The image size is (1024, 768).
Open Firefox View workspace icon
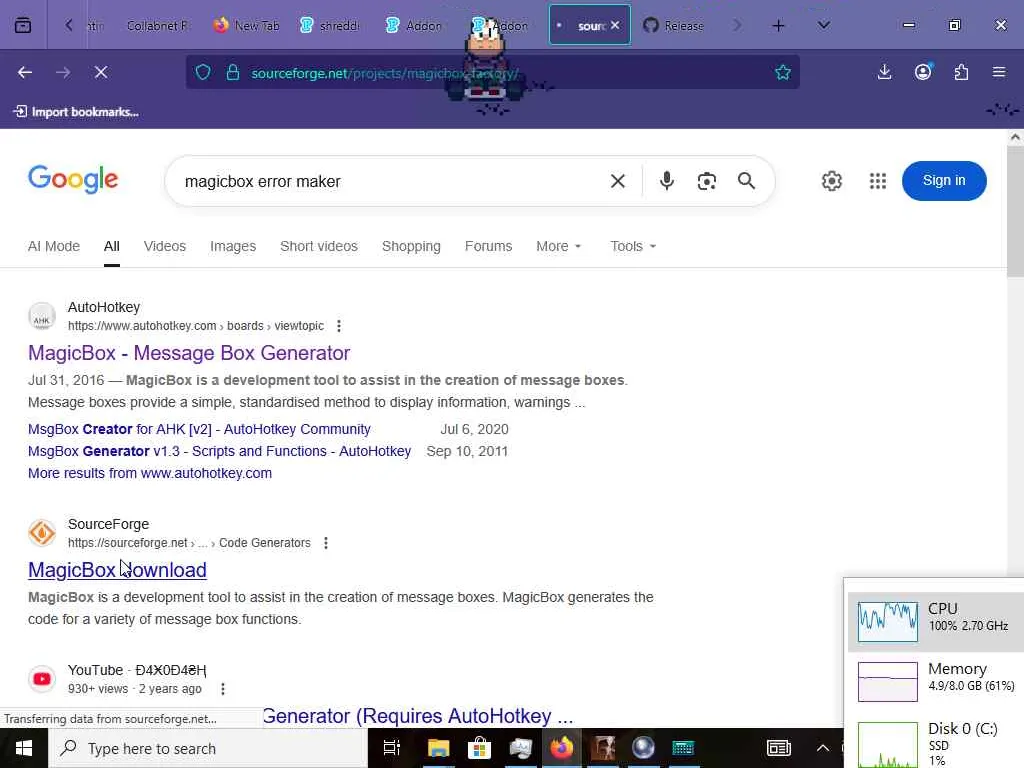coord(23,25)
